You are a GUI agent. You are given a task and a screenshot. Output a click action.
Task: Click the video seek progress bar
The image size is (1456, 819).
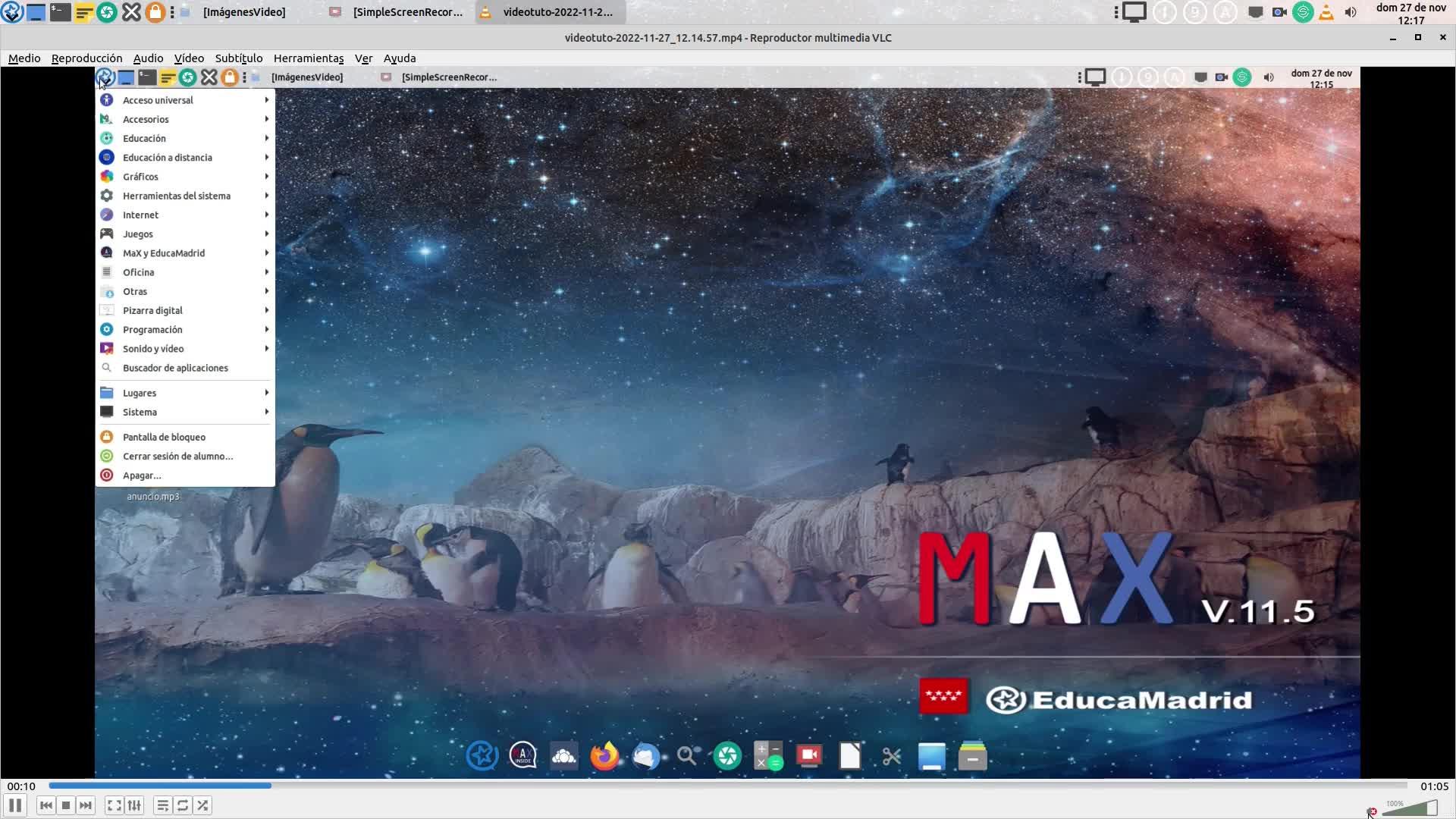[x=728, y=786]
